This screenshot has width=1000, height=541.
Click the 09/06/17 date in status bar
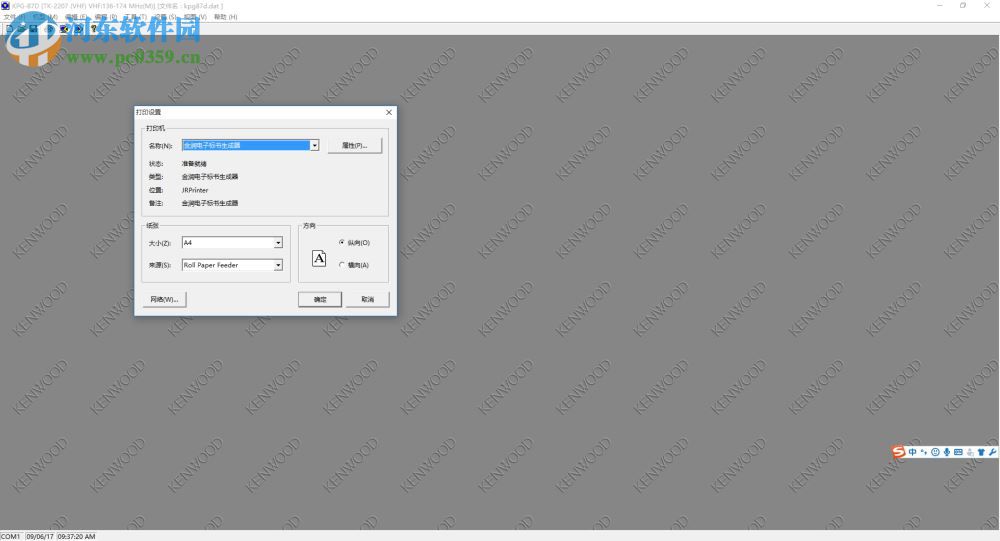click(x=40, y=537)
